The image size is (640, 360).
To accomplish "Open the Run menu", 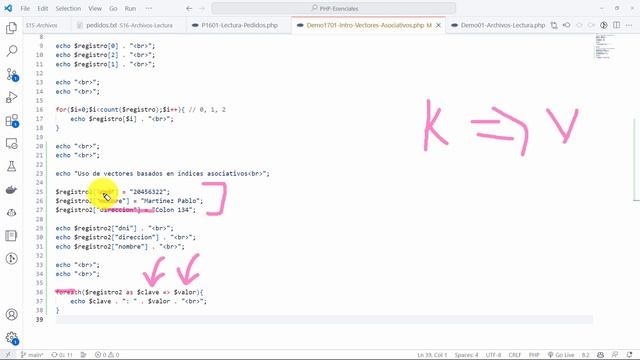I will tap(130, 8).
